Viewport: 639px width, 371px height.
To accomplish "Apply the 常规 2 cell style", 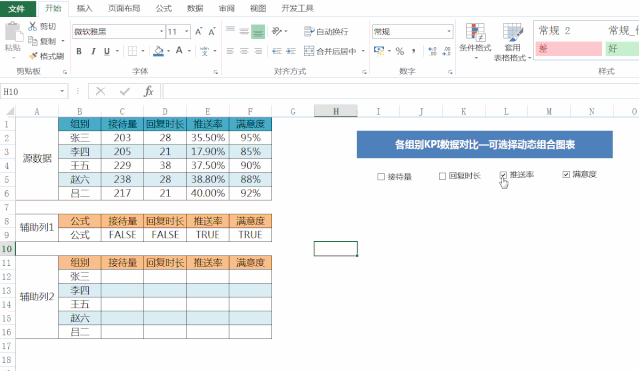I will 568,31.
